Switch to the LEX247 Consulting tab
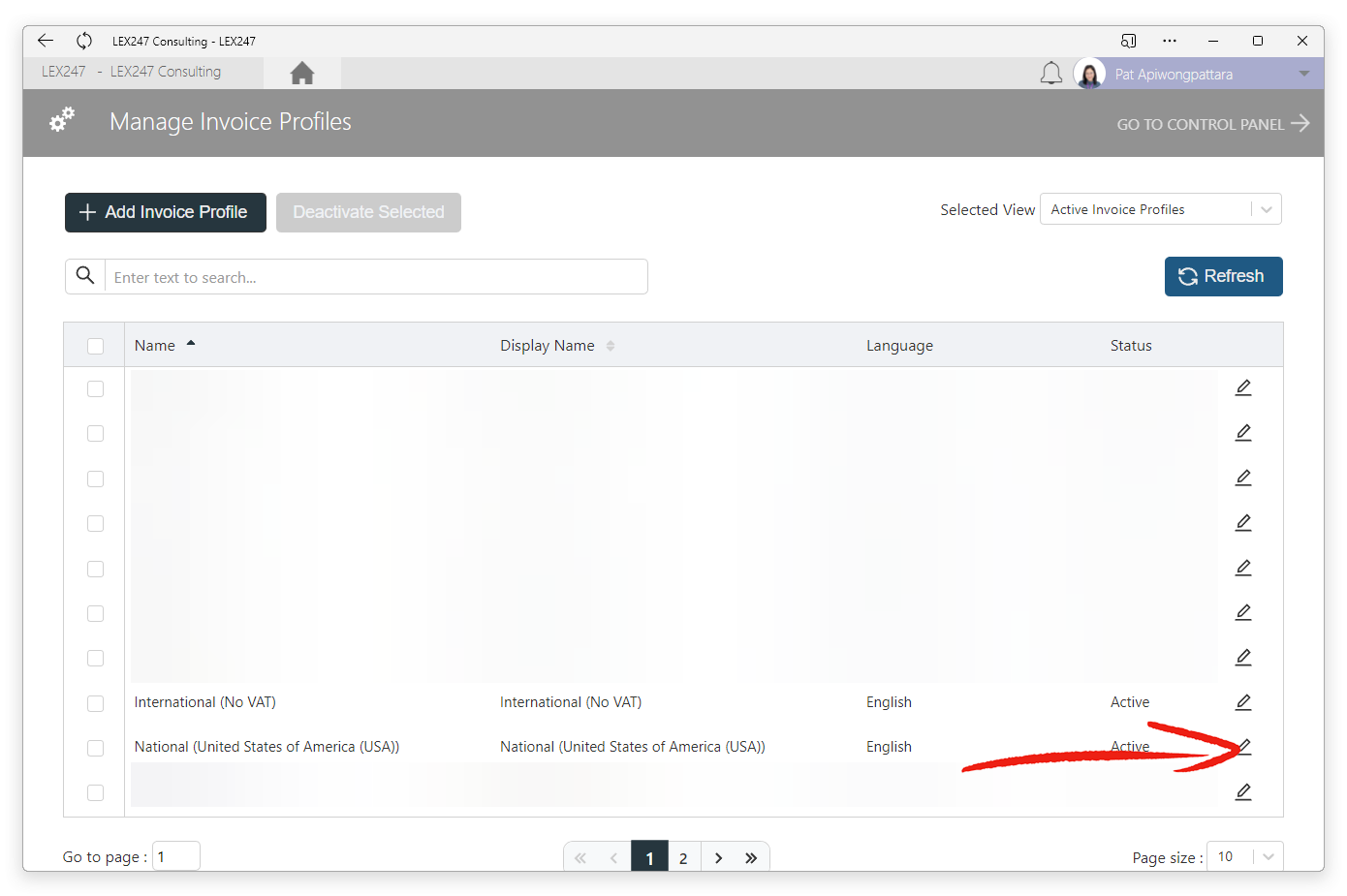 pos(143,72)
